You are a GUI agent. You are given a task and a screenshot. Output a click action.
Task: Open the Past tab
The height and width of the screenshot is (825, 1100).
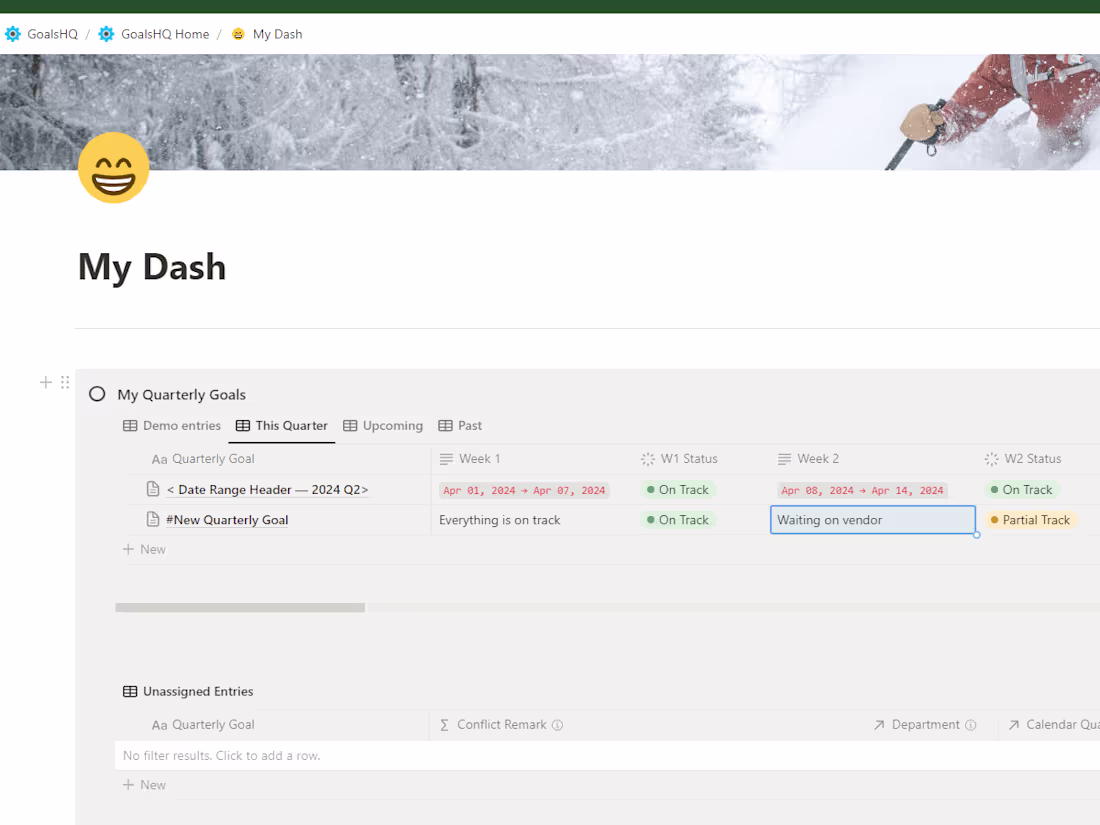click(x=460, y=425)
